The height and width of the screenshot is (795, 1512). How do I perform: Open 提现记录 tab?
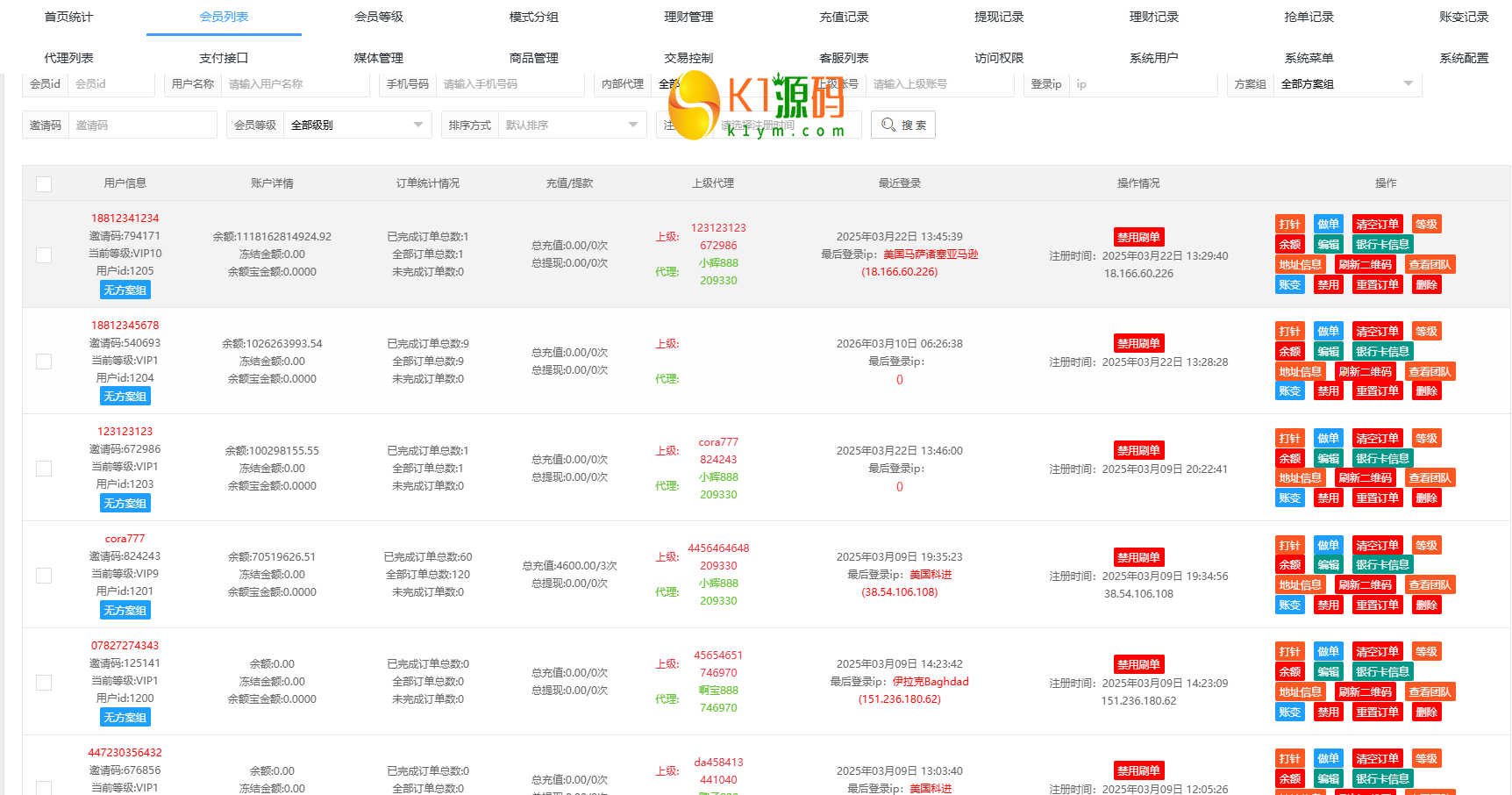[x=999, y=17]
